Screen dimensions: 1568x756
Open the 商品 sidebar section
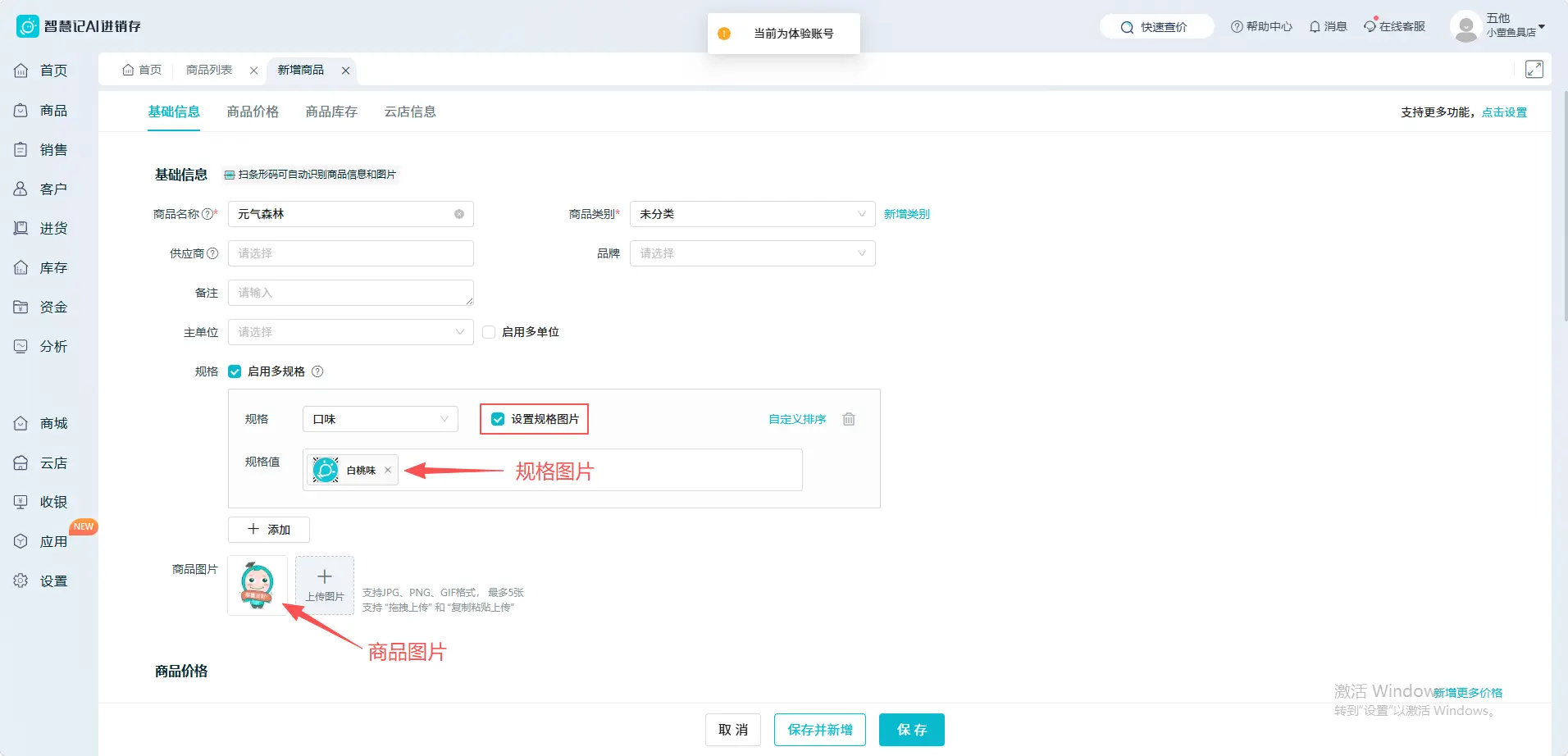pyautogui.click(x=41, y=110)
